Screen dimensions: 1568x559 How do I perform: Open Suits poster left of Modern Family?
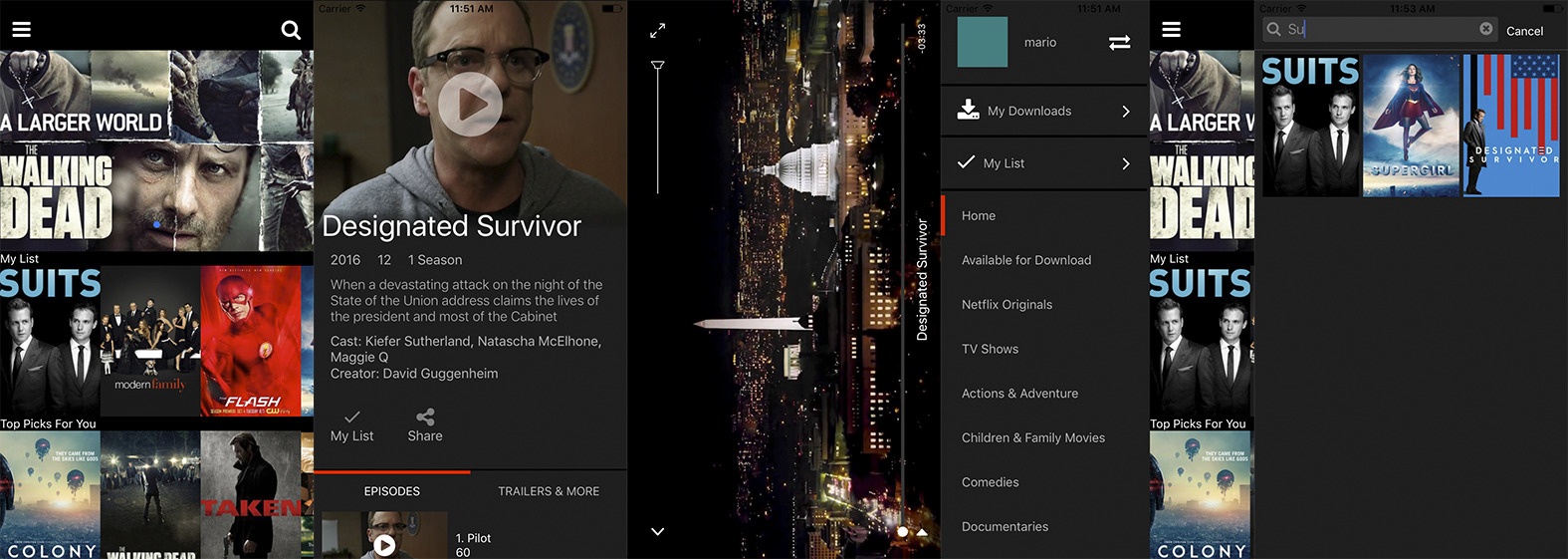[50, 341]
